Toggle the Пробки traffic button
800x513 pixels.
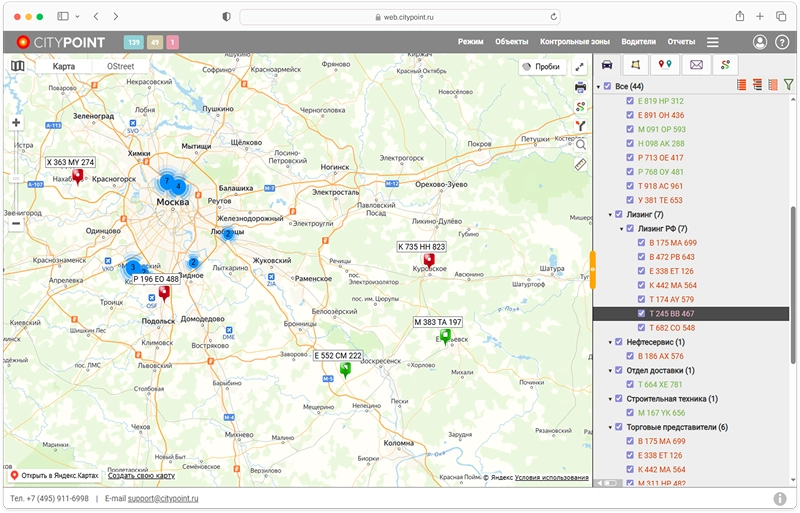[x=540, y=66]
